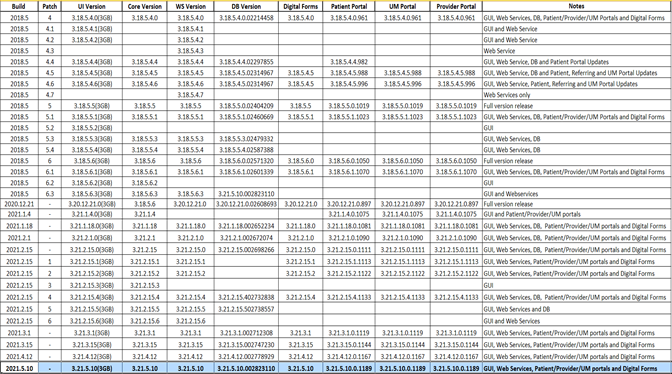Click the Notes header cell
672x374 pixels.
[576, 6]
